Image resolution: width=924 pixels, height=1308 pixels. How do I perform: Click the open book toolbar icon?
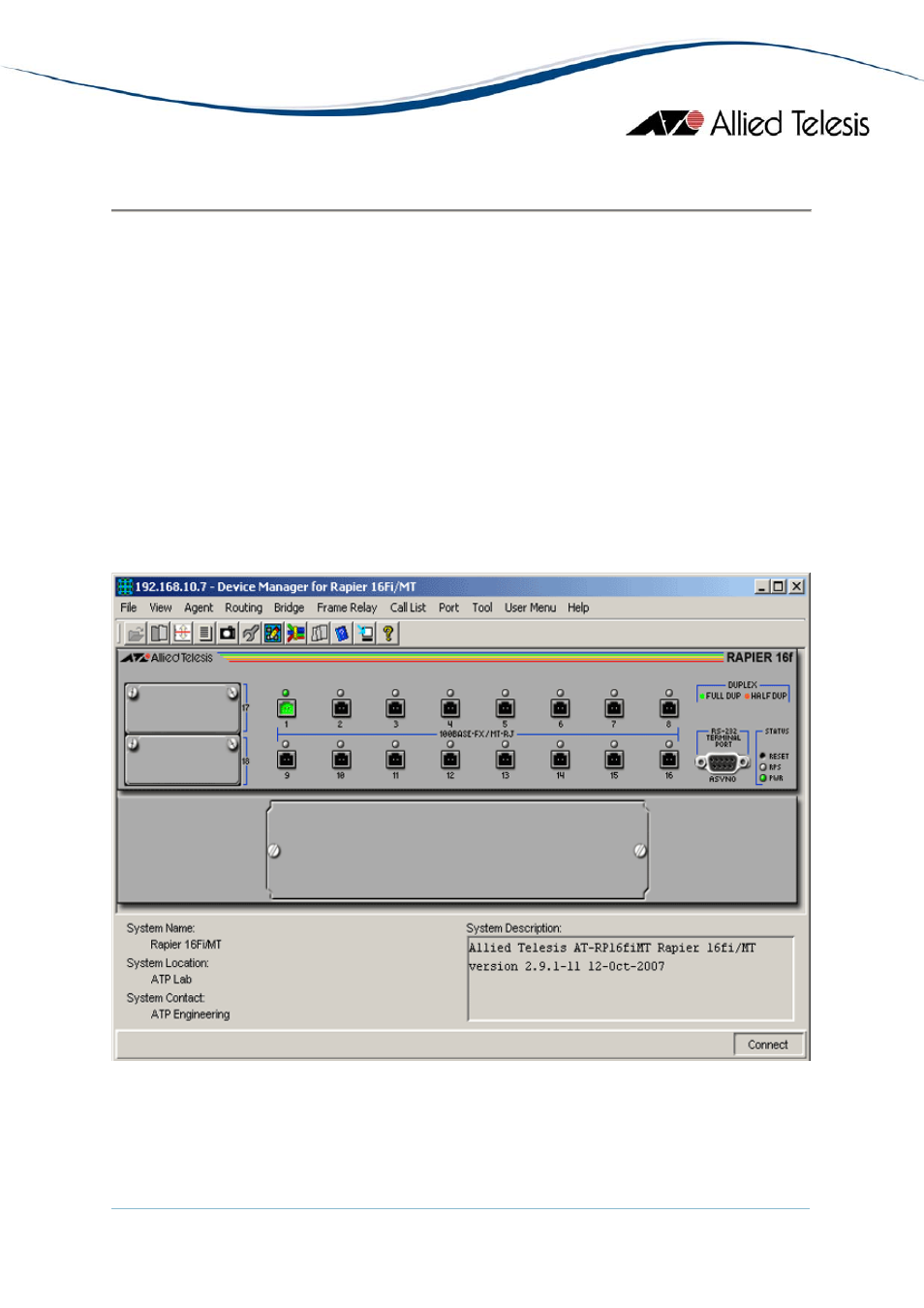point(159,634)
